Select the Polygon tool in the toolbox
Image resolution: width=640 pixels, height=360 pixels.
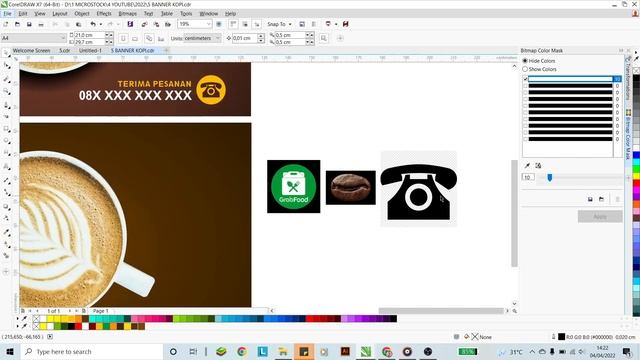(x=6, y=153)
